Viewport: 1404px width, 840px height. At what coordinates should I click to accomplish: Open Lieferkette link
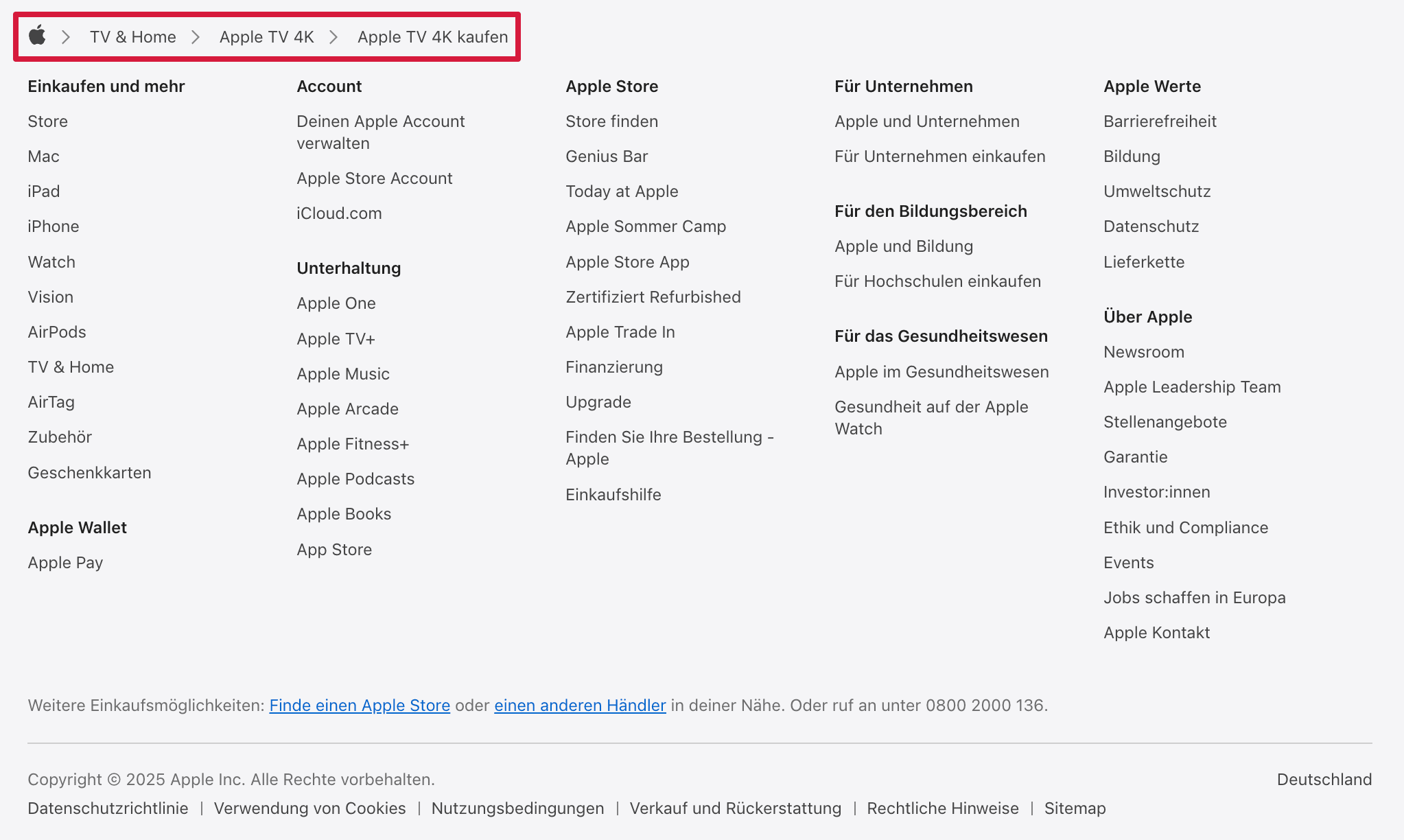(x=1145, y=262)
